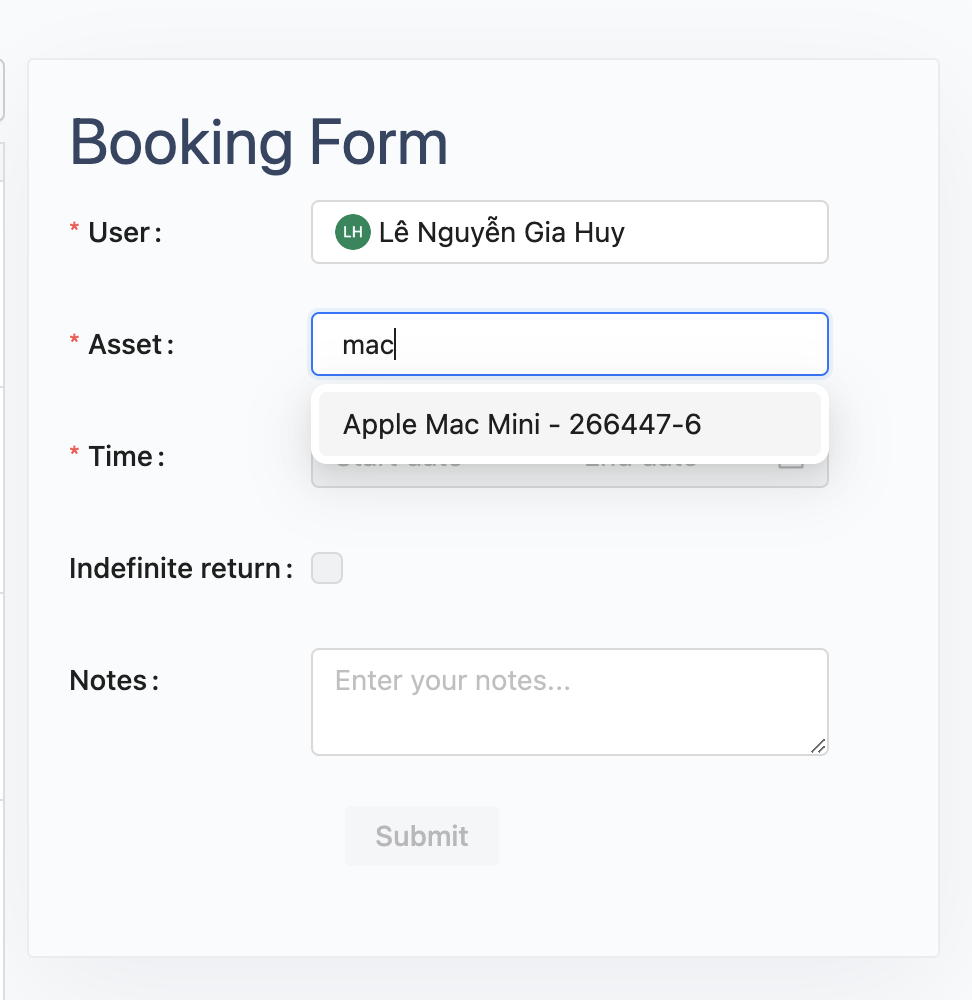Enable the Indefinite return checkbox
The image size is (972, 1000).
(327, 569)
